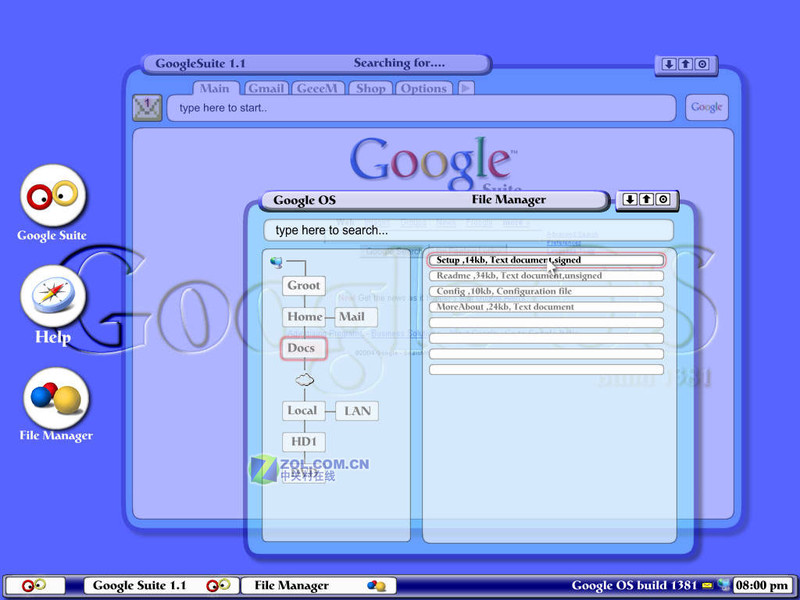The width and height of the screenshot is (800, 600).
Task: Switch to the Gmail tab
Action: click(x=266, y=88)
